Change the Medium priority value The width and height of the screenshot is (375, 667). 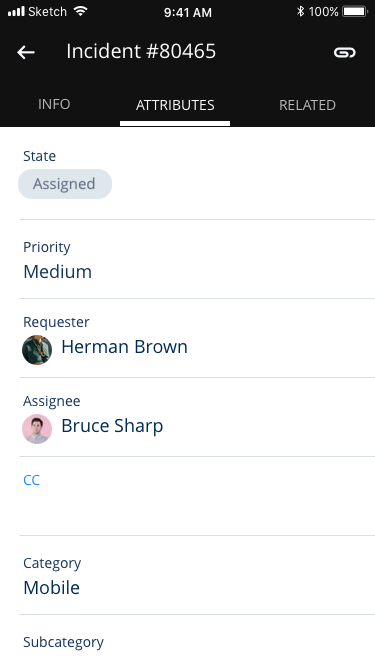(x=57, y=271)
